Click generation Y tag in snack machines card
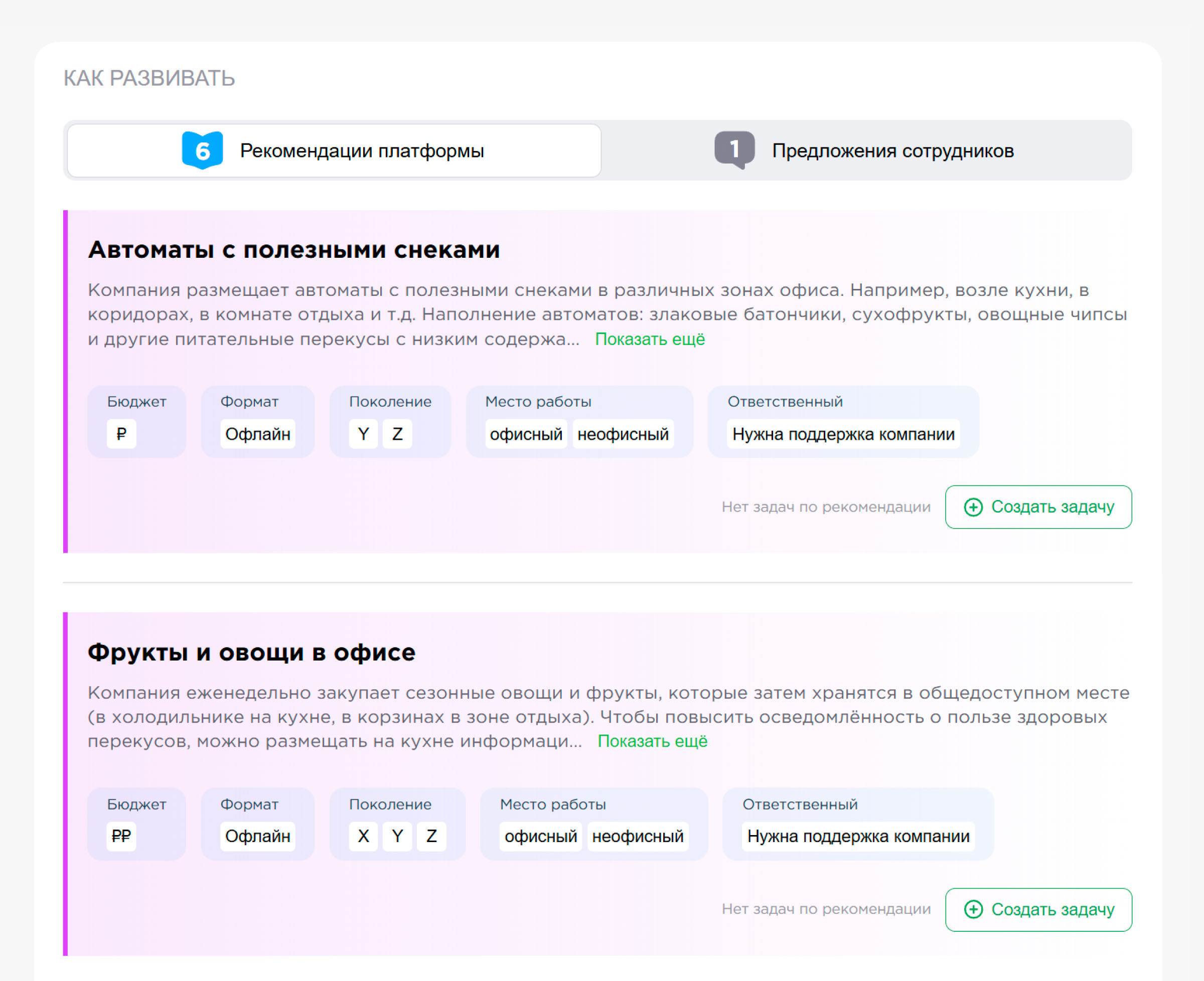Image resolution: width=1204 pixels, height=981 pixels. coord(364,434)
